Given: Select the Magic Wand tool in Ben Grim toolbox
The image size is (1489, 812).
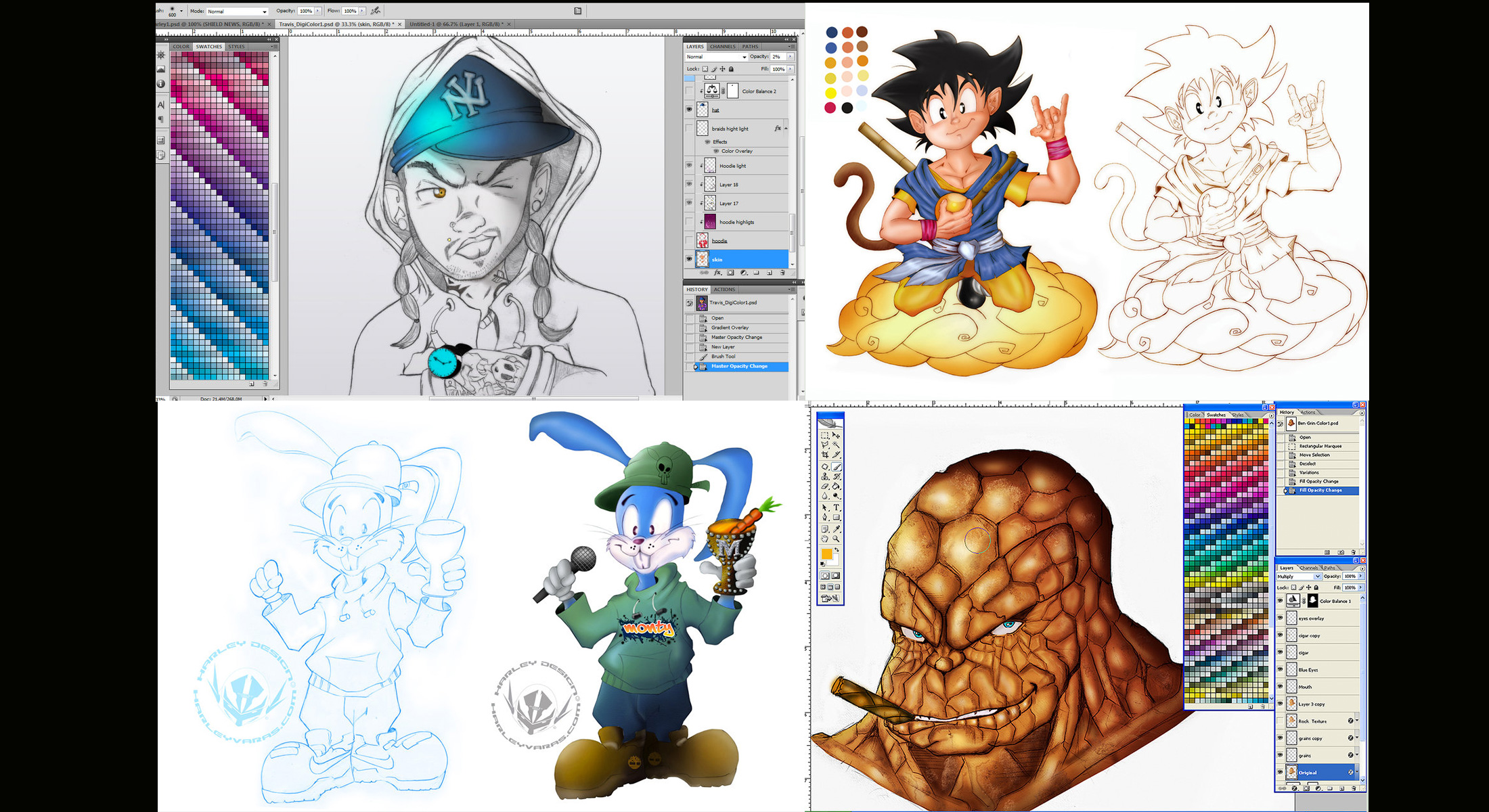Looking at the screenshot, I should [x=836, y=445].
